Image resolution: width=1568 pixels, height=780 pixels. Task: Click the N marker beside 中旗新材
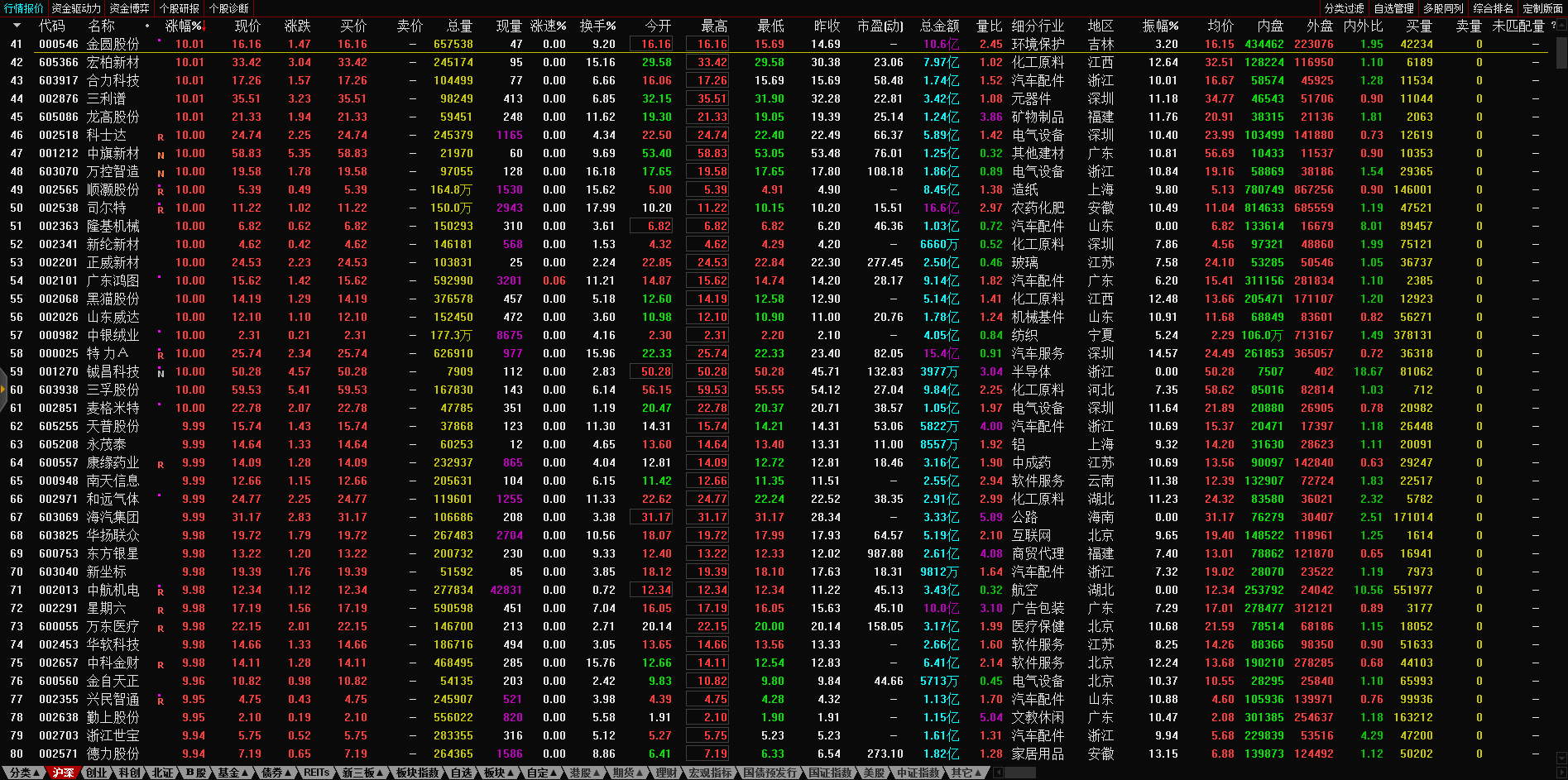[161, 156]
